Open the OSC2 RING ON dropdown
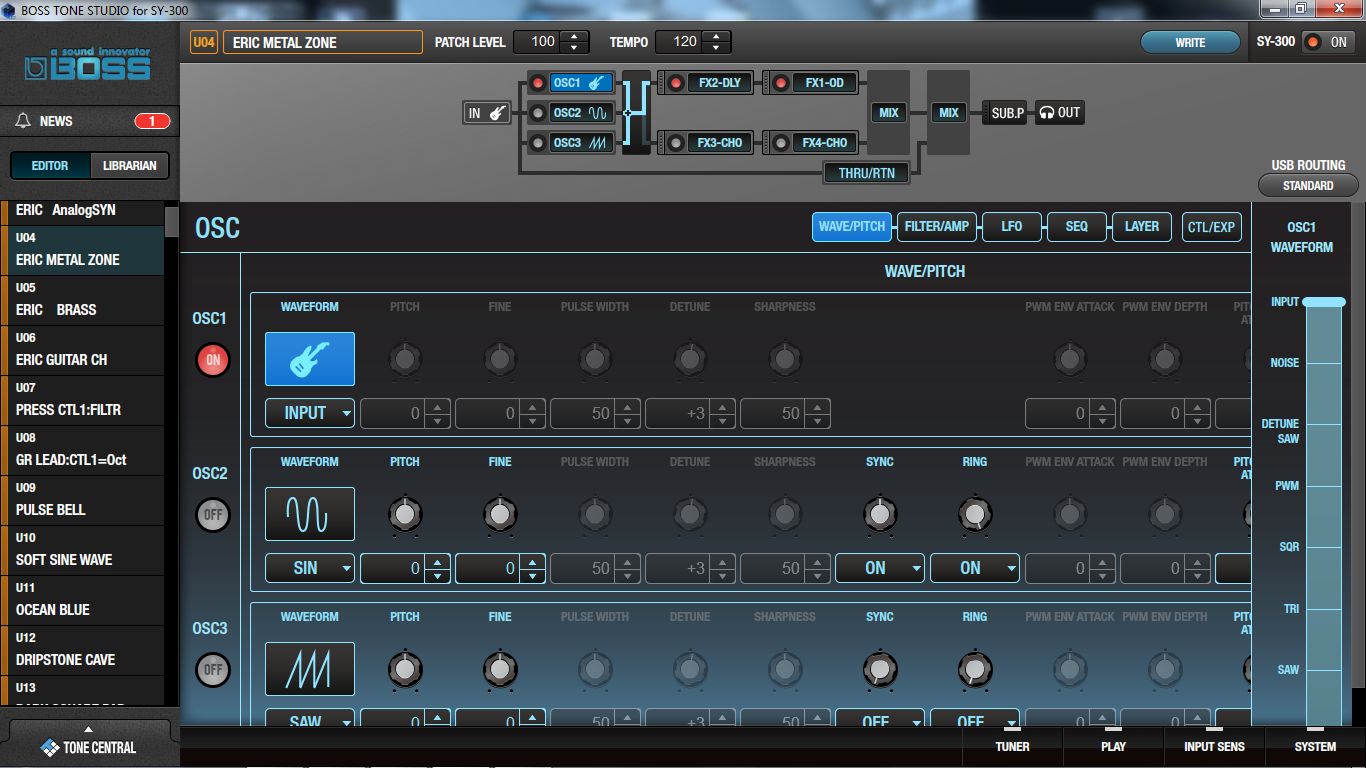This screenshot has height=768, width=1366. pos(975,568)
